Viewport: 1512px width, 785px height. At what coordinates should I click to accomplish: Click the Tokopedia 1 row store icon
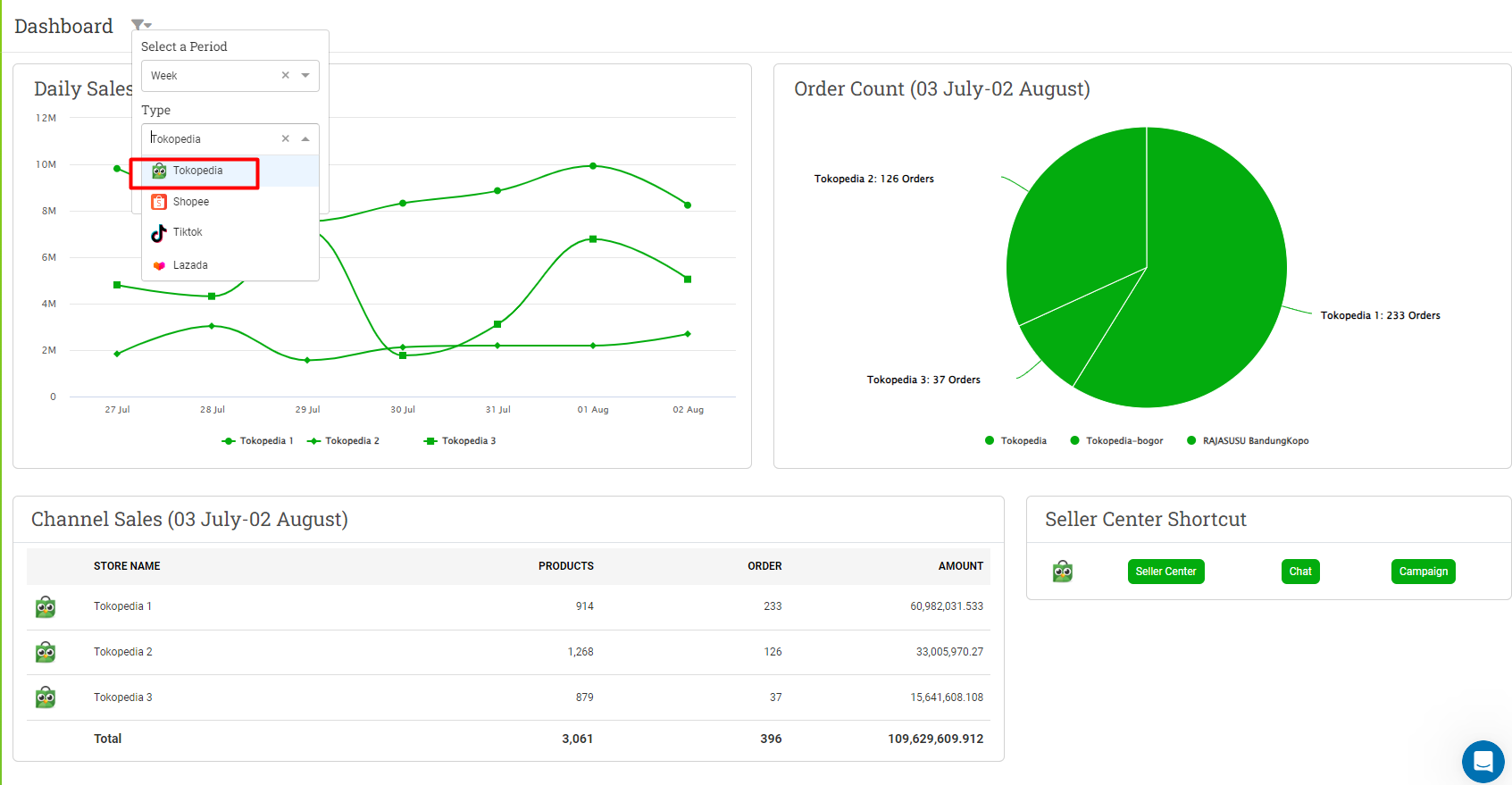(x=46, y=607)
